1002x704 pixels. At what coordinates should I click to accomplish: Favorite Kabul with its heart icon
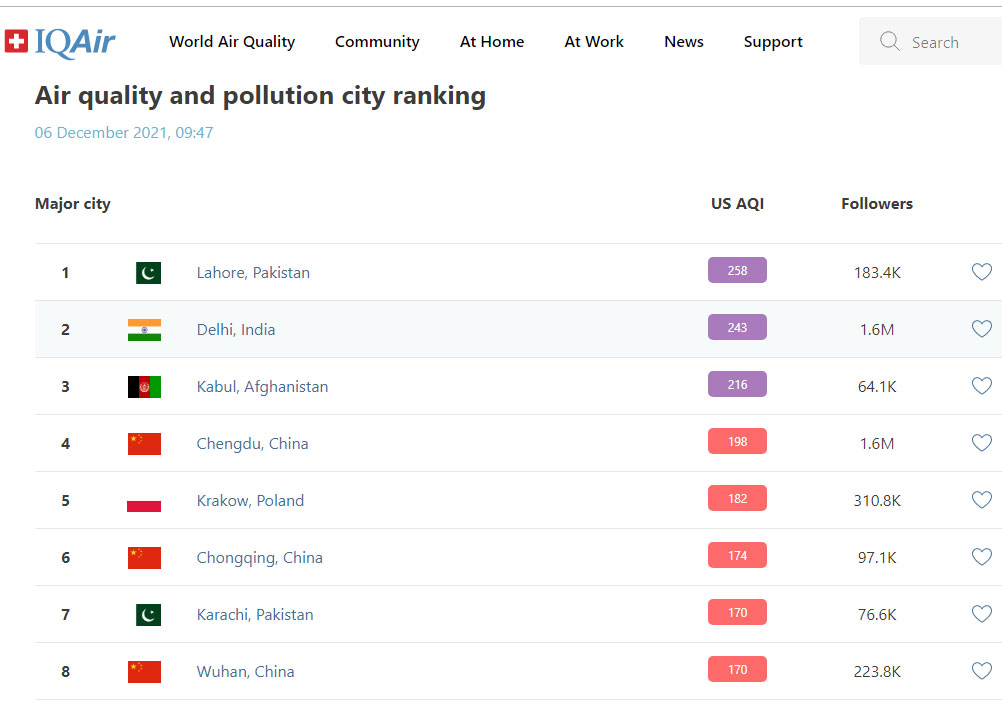(x=982, y=386)
